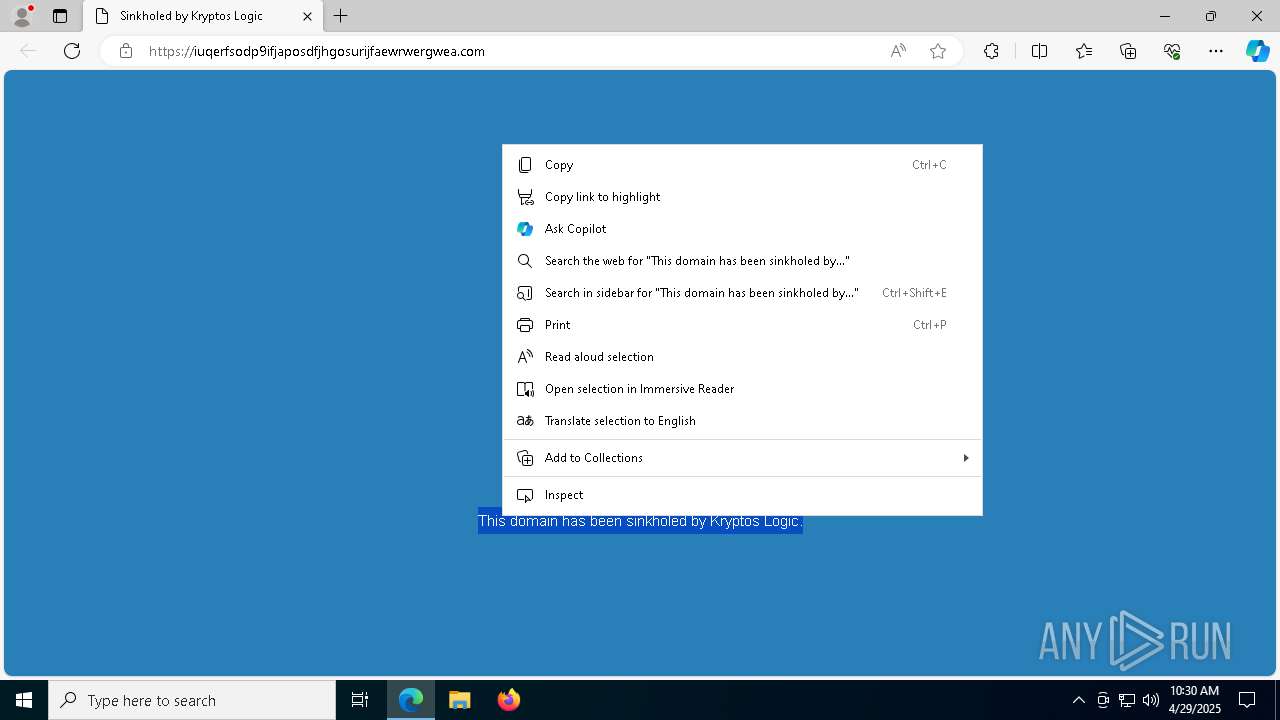Open network status tray icon
This screenshot has height=720, width=1280.
click(x=1127, y=700)
